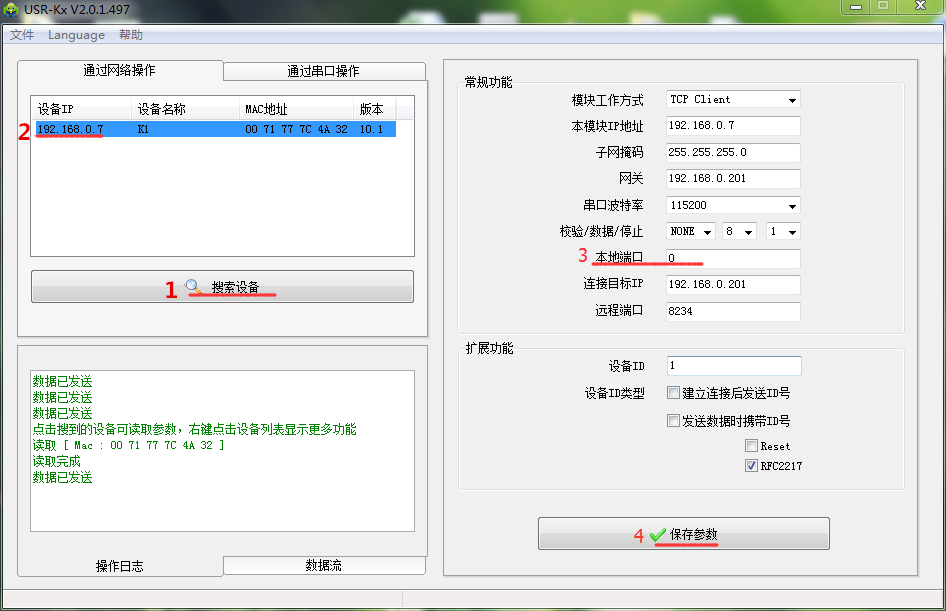Open the 文件 menu
Image resolution: width=946 pixels, height=611 pixels.
point(22,35)
